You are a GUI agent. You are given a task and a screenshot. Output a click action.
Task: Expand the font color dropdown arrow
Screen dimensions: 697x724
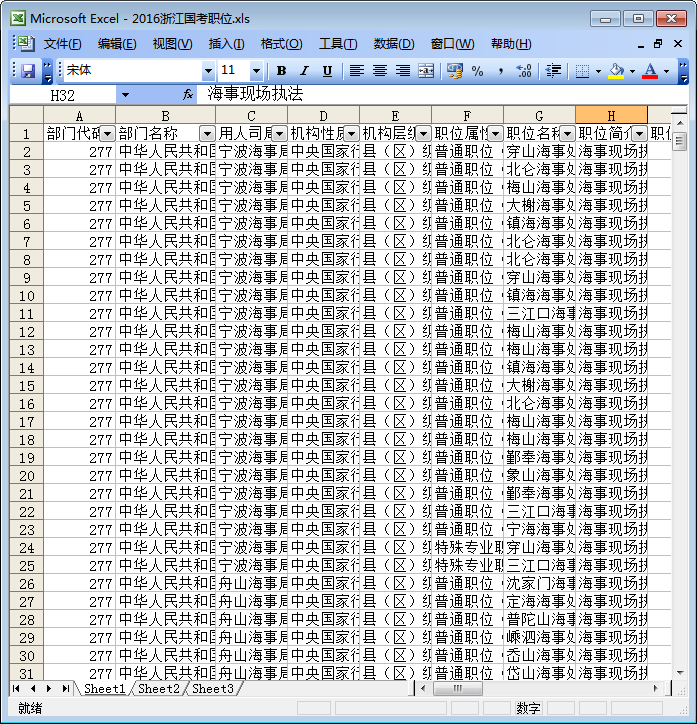666,71
